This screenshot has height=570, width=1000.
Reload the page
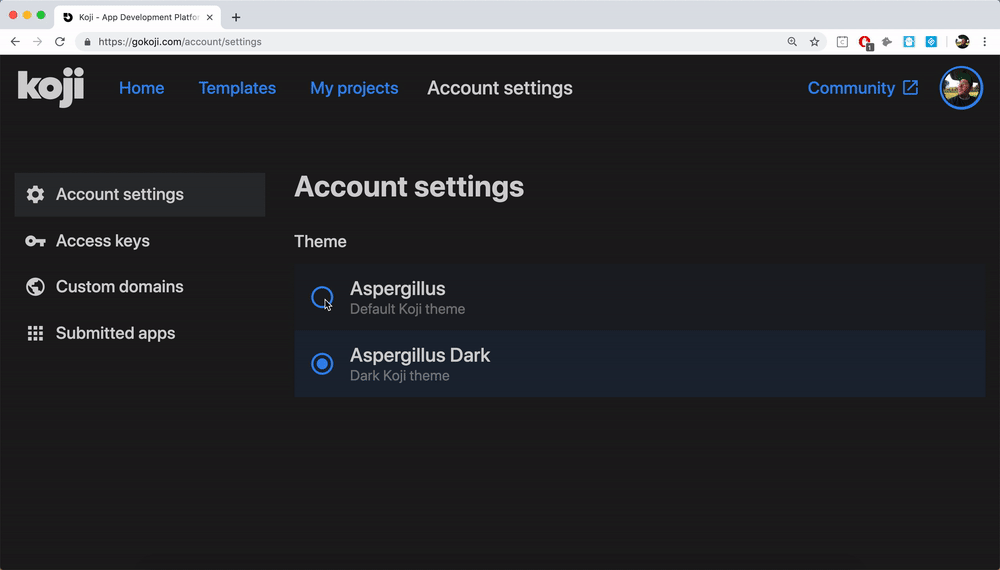[60, 42]
